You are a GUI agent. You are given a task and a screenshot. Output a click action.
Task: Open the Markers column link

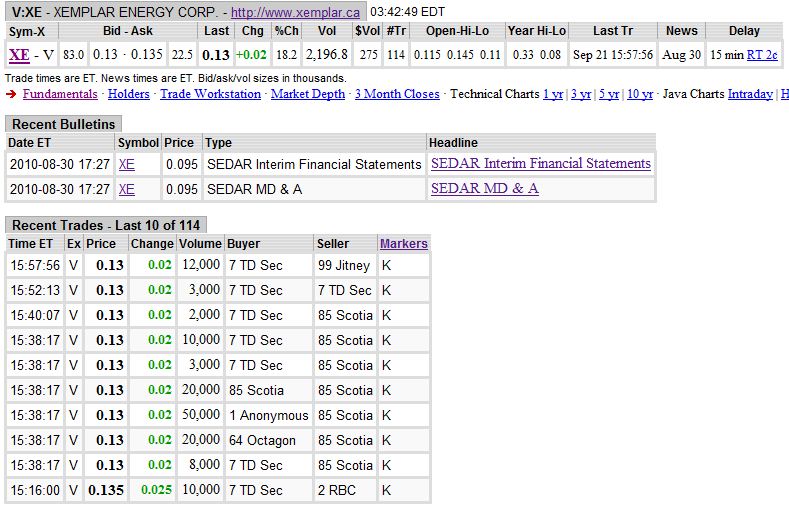click(x=404, y=244)
